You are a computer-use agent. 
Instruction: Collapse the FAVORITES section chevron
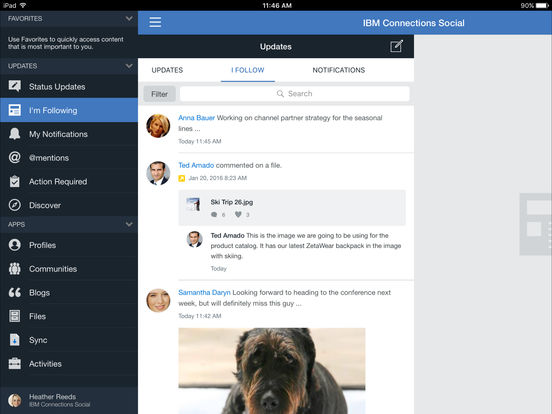129,18
